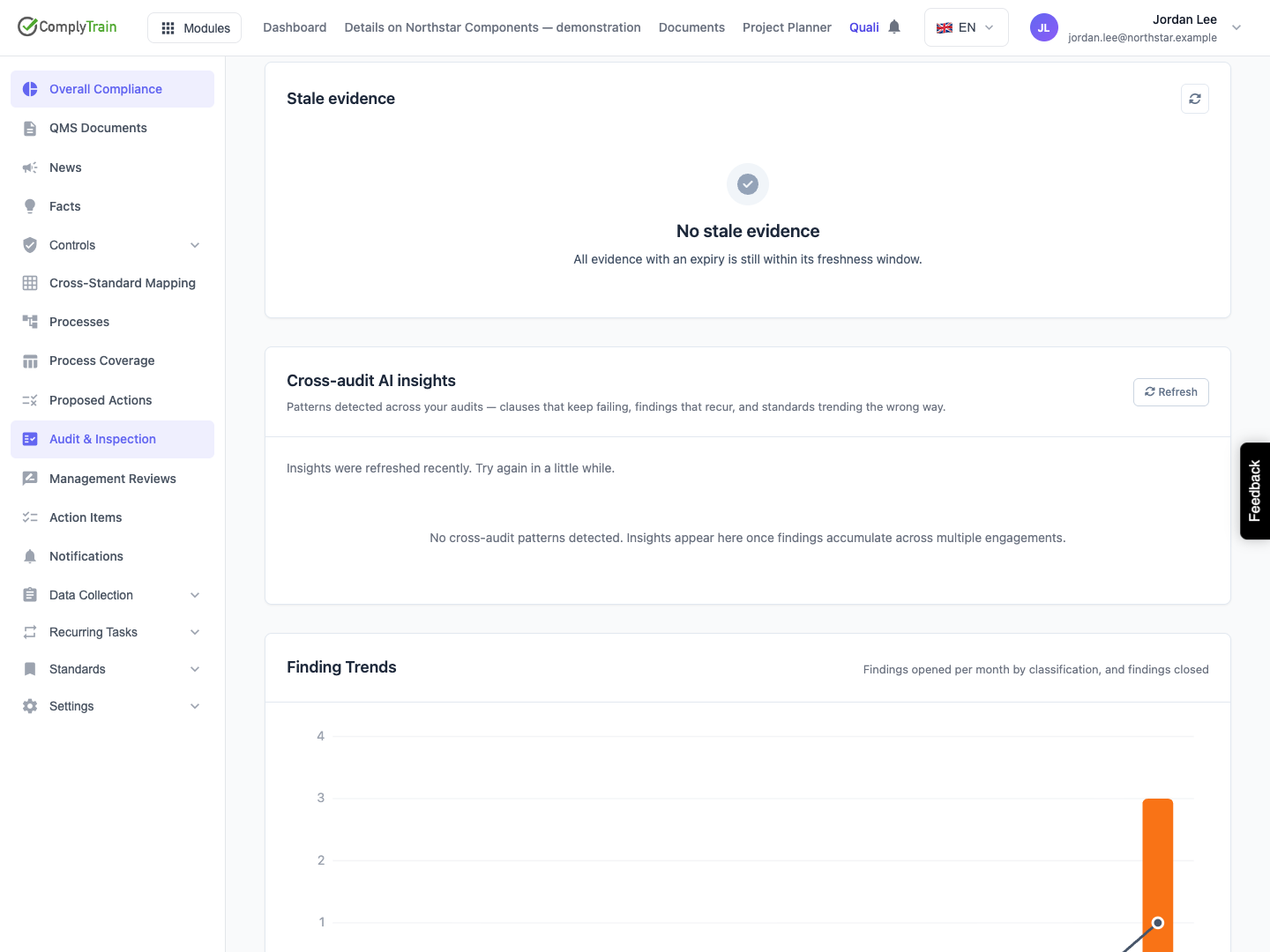Click the user email jordan.lee@northstar.example
1270x952 pixels.
click(1142, 38)
